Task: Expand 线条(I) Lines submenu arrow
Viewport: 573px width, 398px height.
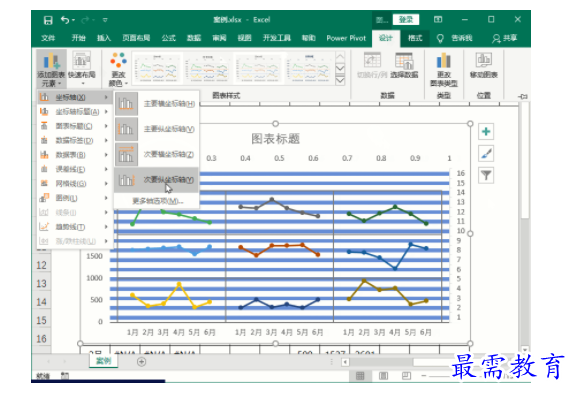Action: [x=106, y=212]
